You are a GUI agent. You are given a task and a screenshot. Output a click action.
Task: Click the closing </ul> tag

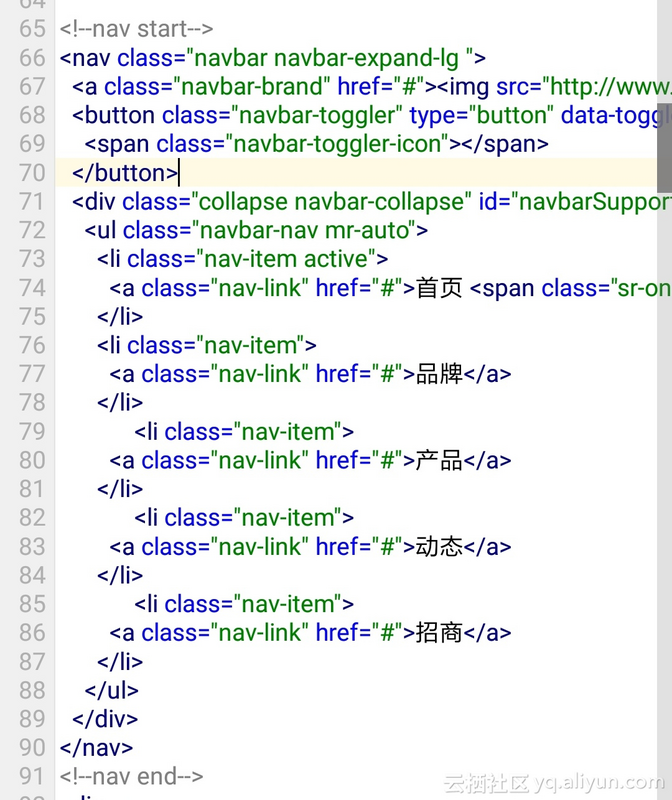click(112, 690)
